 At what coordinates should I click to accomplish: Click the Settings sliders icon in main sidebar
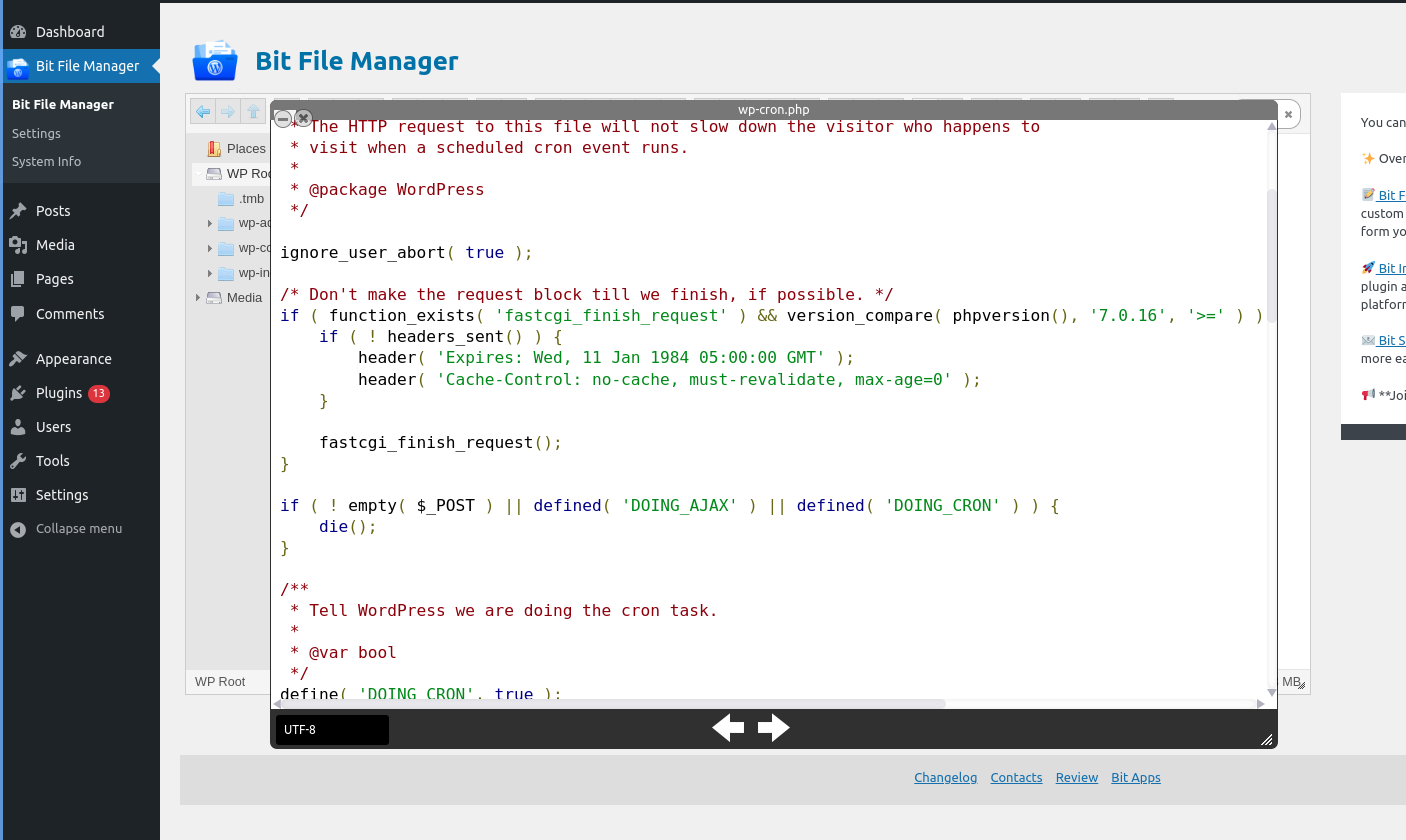tap(18, 495)
